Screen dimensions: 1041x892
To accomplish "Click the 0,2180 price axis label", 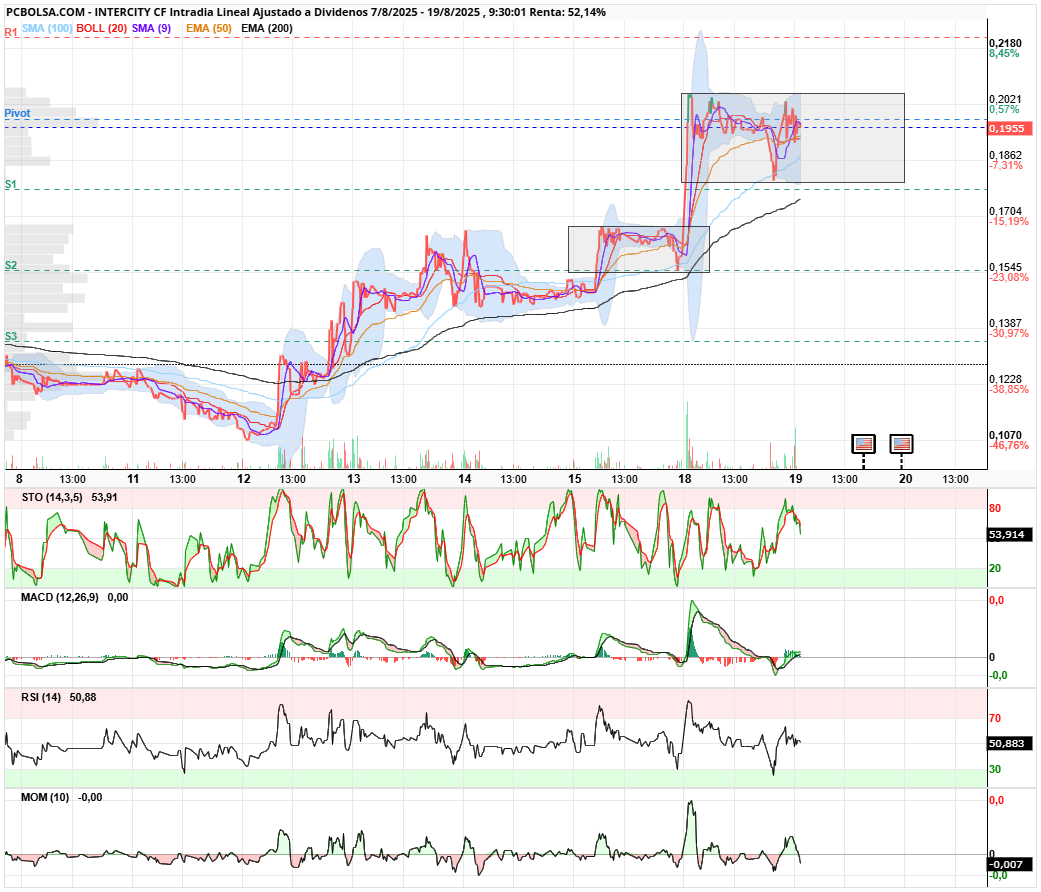I will [1005, 43].
